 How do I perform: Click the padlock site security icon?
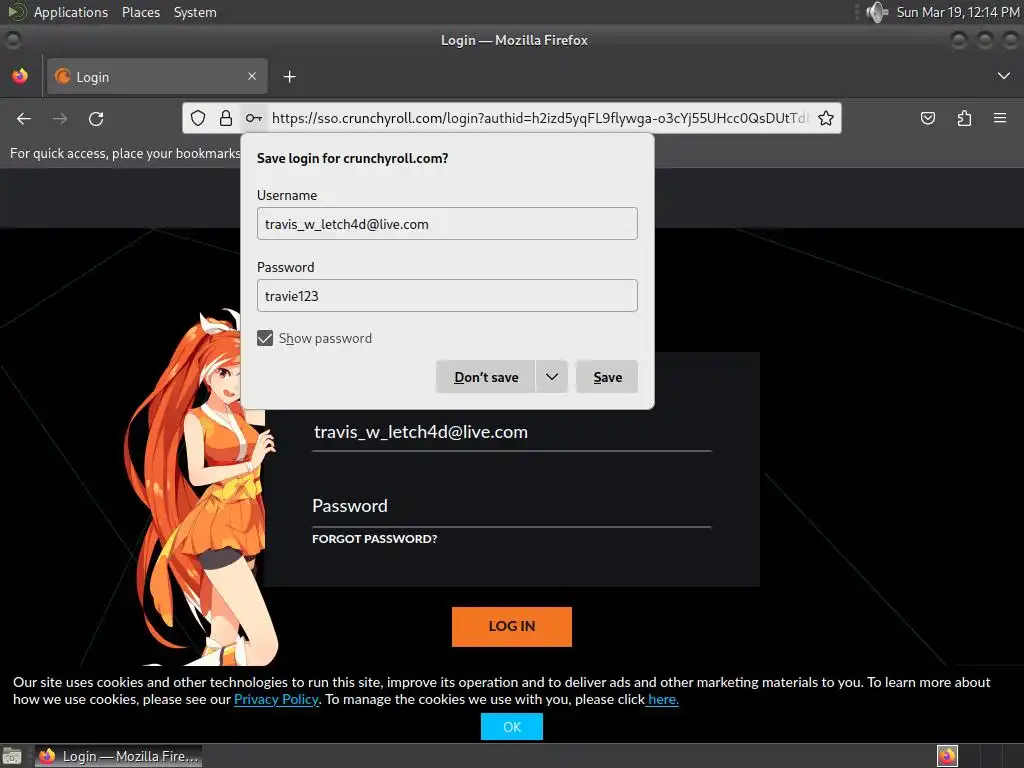pyautogui.click(x=226, y=118)
